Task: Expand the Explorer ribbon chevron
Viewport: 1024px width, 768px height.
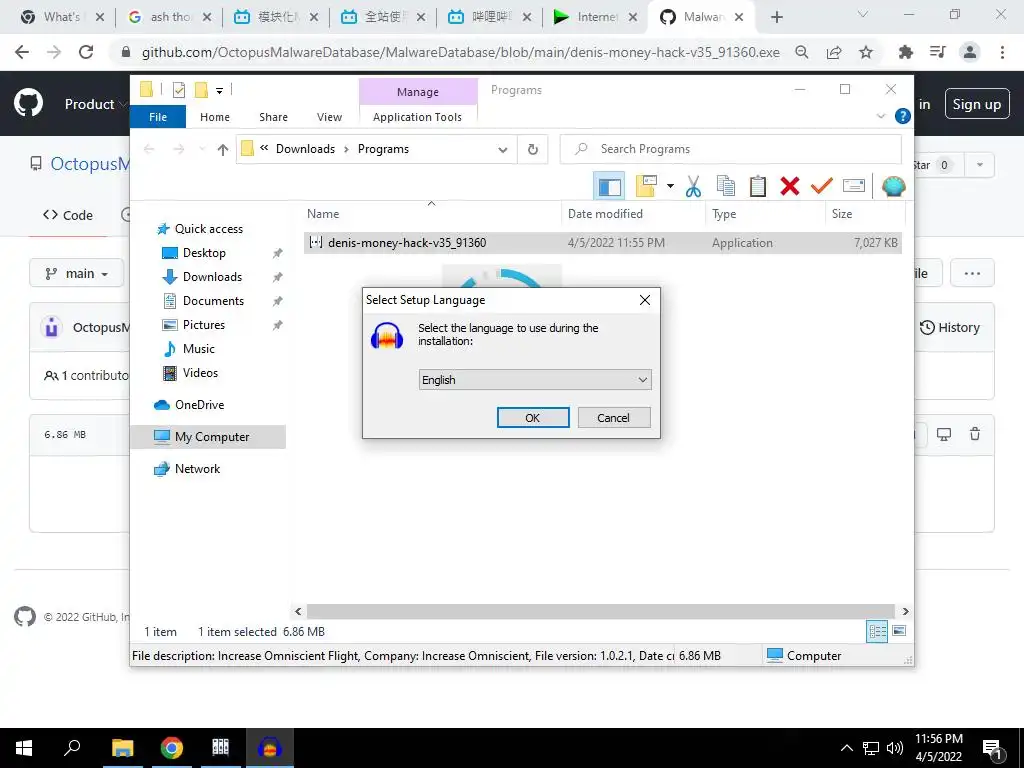Action: point(880,116)
